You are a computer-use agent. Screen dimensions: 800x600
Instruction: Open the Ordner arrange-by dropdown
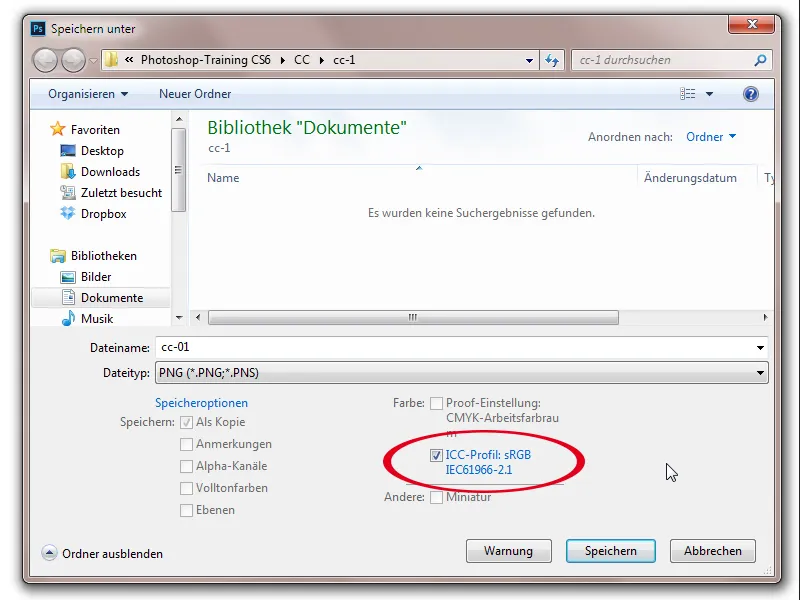click(x=711, y=137)
